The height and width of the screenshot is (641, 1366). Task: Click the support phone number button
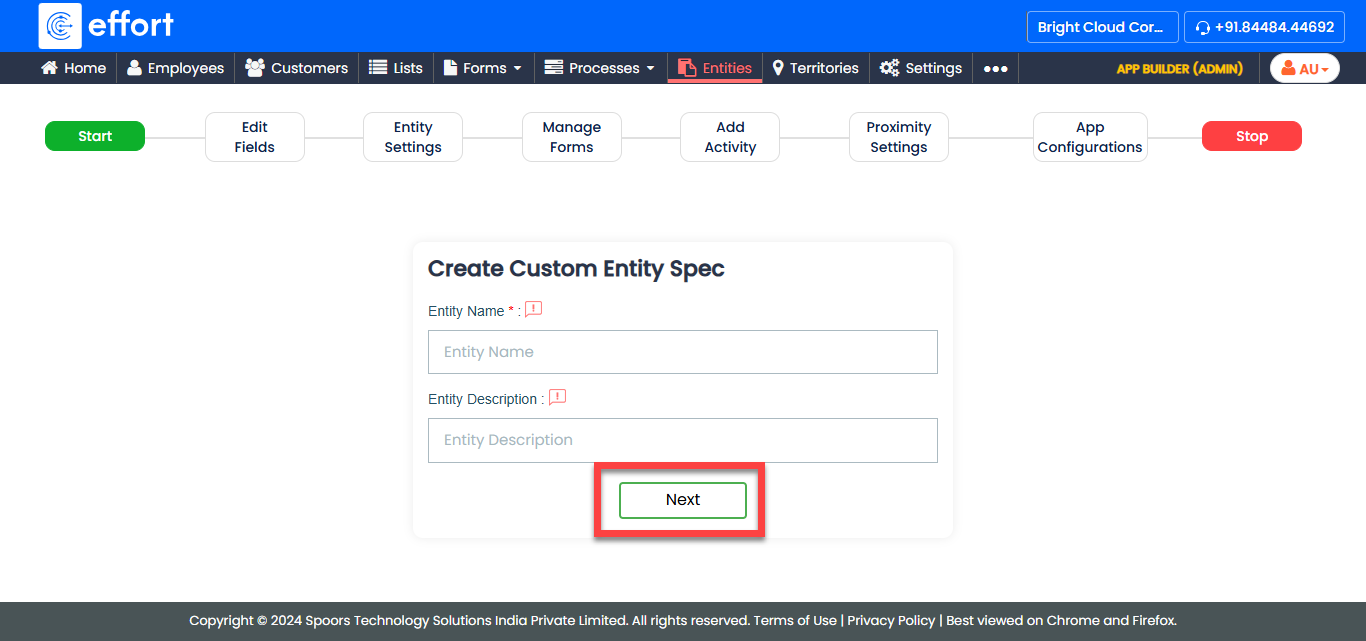coord(1264,27)
